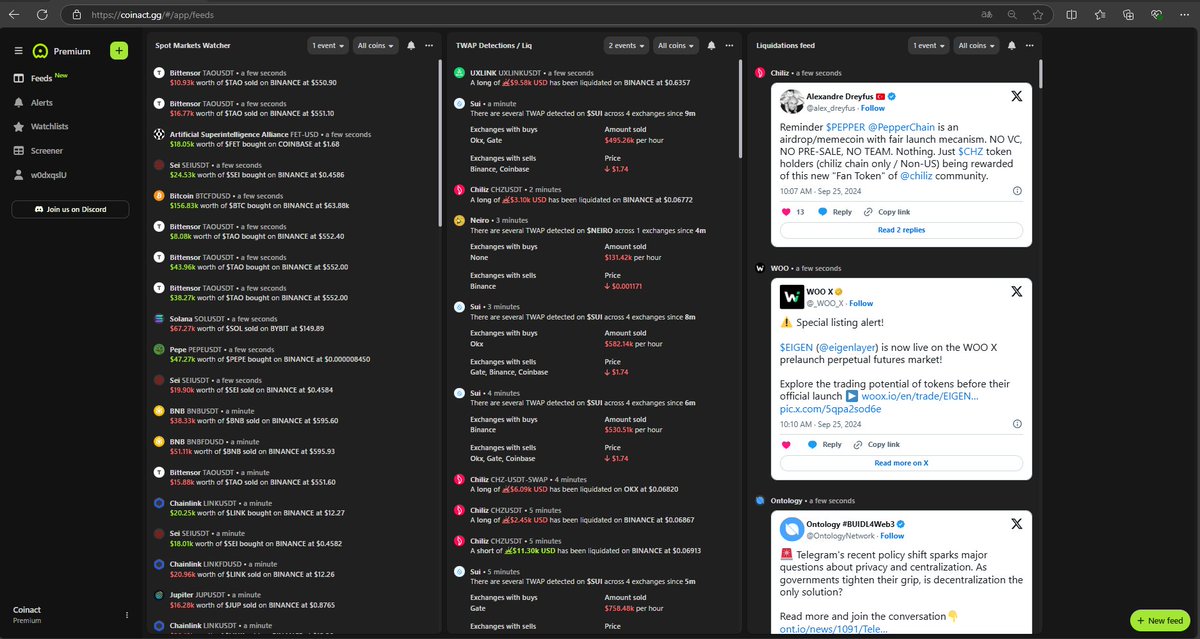The image size is (1200, 639).
Task: Collapse the sidebar with the hamburger menu icon
Action: (19, 51)
